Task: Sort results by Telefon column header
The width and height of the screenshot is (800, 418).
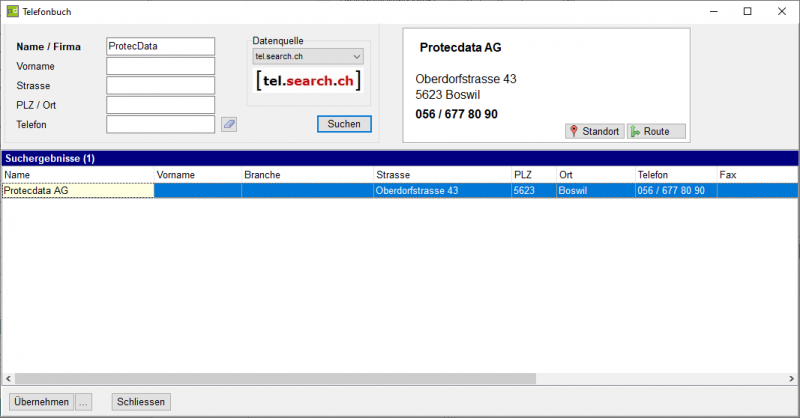Action: click(676, 175)
